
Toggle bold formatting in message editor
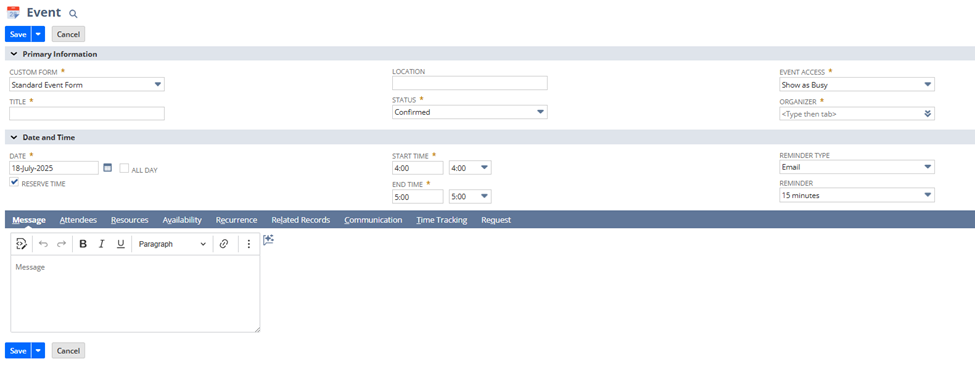(x=83, y=244)
